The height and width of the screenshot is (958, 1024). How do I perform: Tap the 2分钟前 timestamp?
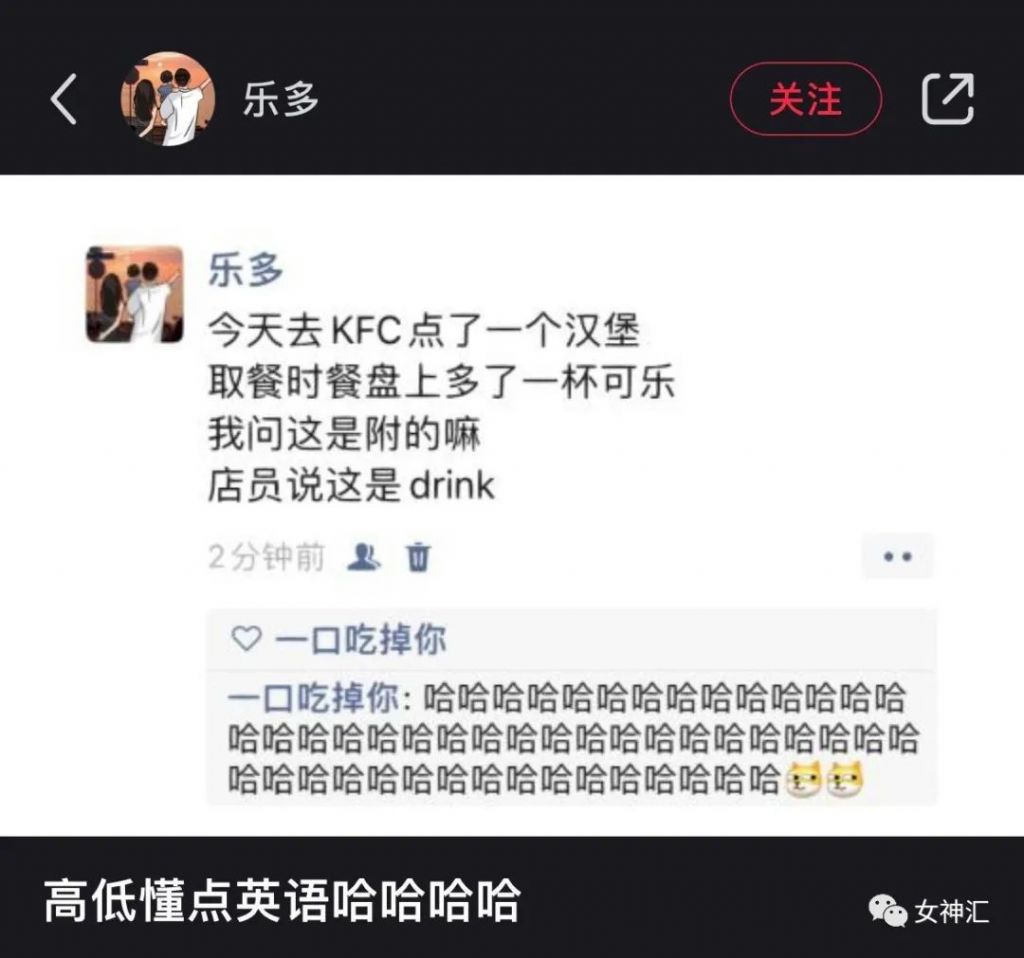[266, 557]
